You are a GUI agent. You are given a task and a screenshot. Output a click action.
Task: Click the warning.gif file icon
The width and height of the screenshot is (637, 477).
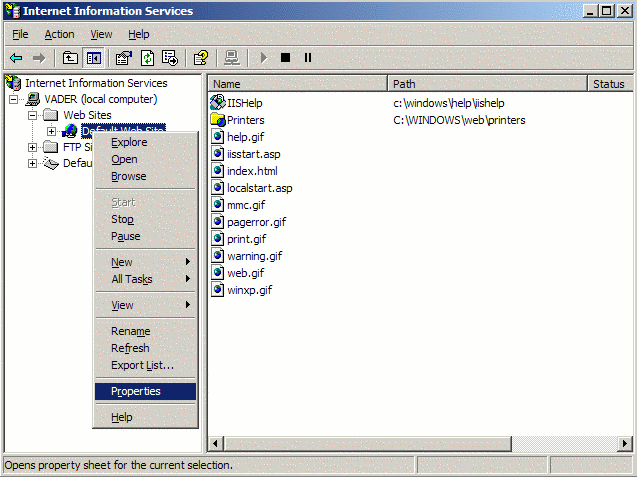pos(218,256)
